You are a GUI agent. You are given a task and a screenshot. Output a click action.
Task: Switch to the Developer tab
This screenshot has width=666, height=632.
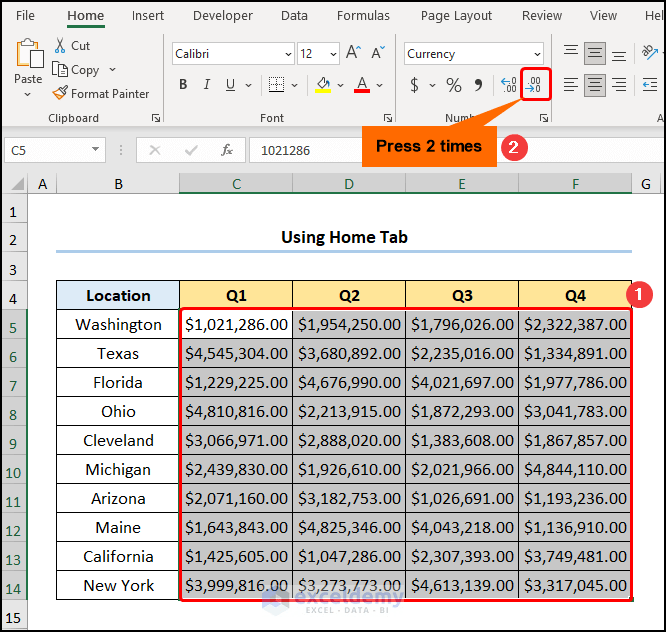coord(223,16)
